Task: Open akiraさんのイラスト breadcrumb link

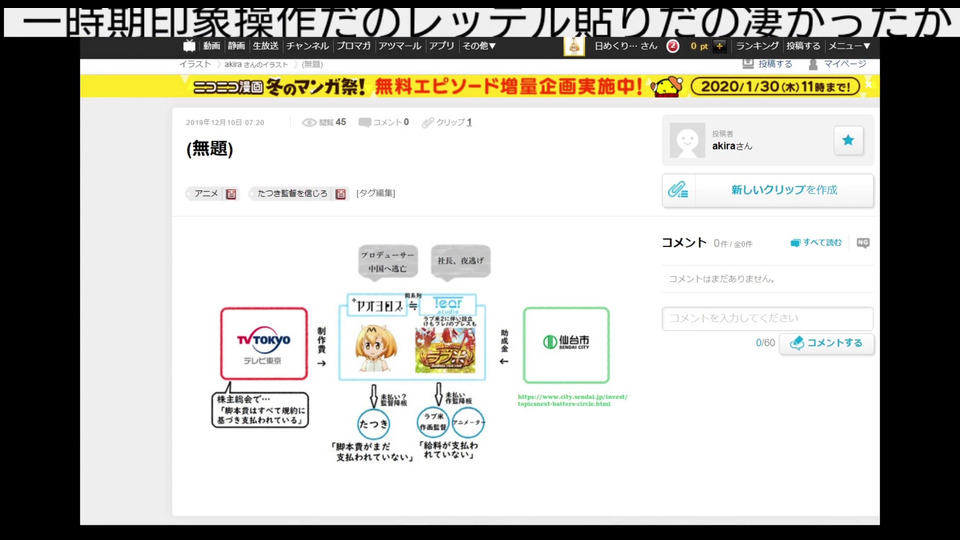Action: 256,64
